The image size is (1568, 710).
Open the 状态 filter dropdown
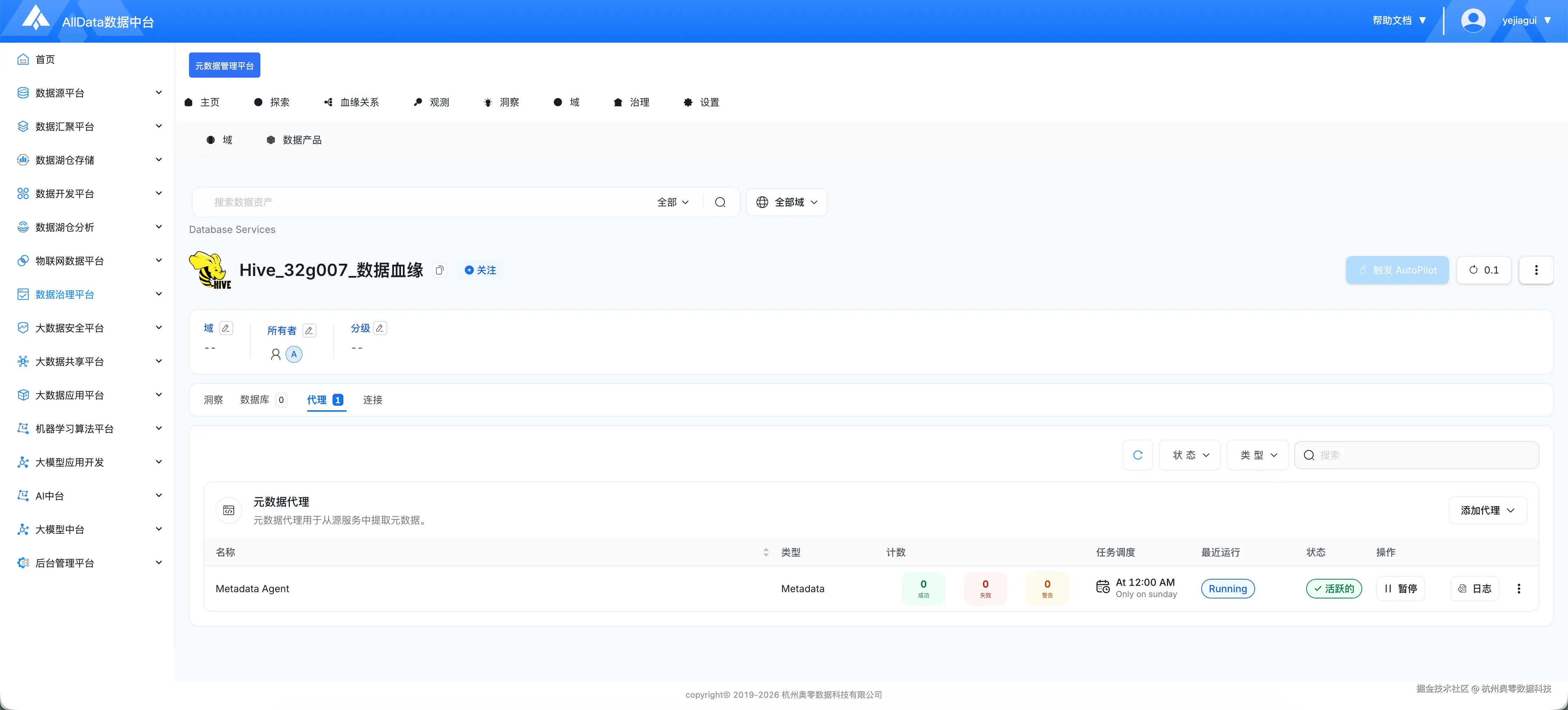1190,455
